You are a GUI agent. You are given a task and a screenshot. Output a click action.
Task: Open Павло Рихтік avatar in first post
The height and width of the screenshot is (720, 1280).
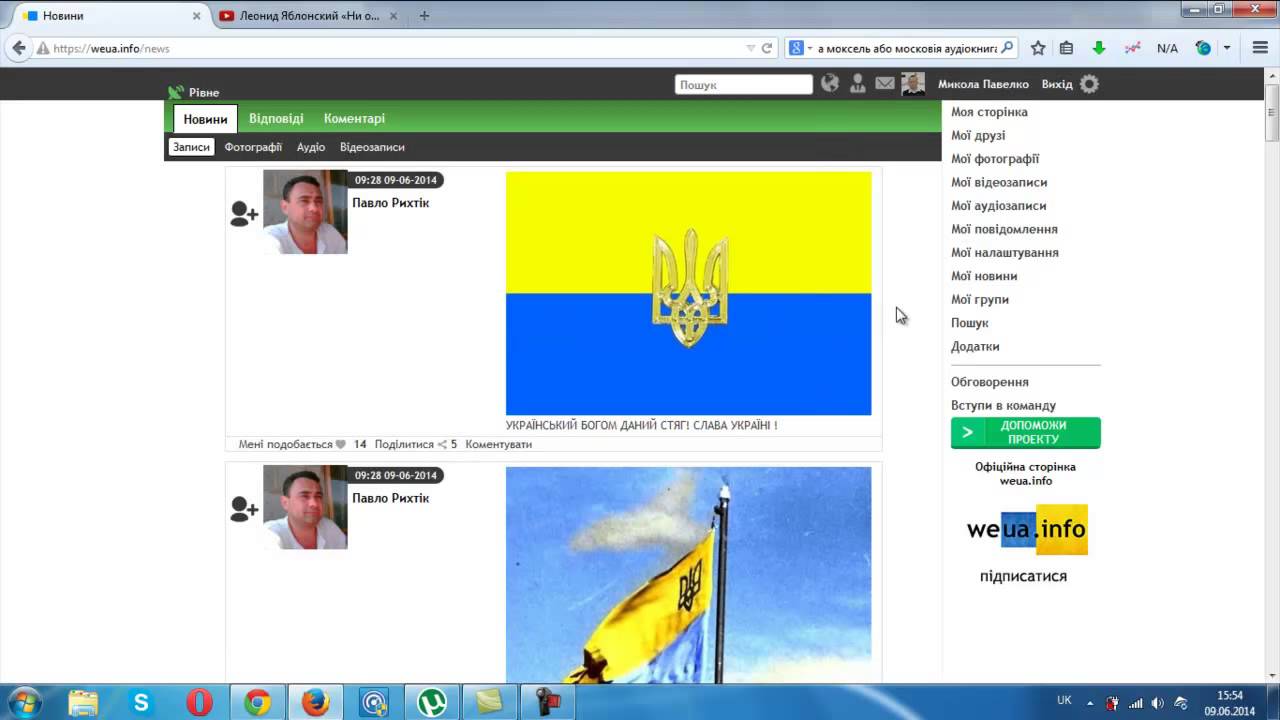pyautogui.click(x=305, y=211)
